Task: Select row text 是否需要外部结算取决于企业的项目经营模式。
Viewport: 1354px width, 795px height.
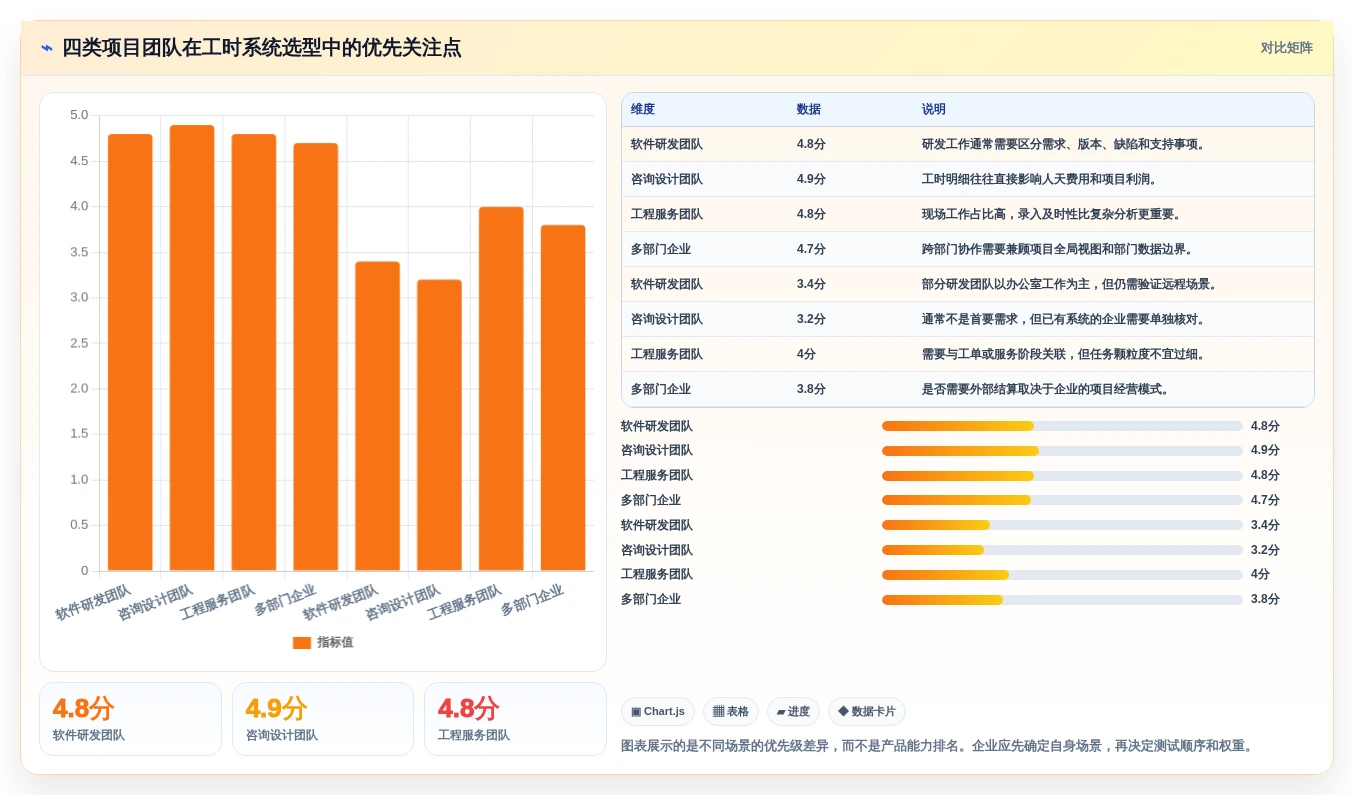Action: (1047, 389)
